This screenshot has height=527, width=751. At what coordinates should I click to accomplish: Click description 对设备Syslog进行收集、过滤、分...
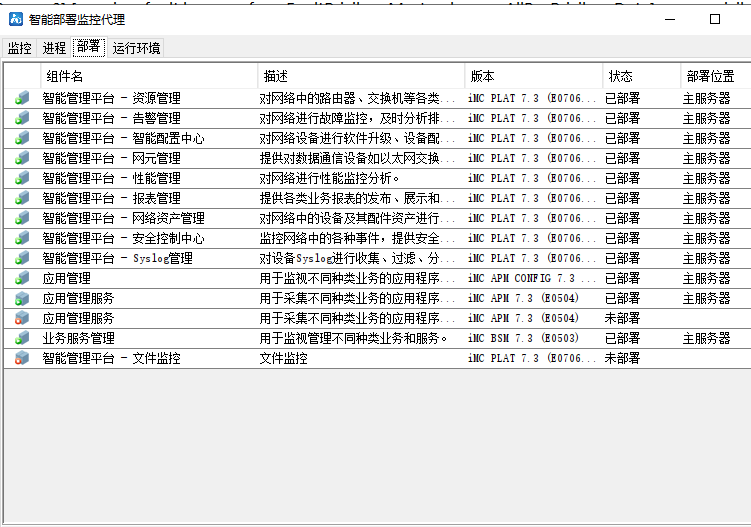click(x=357, y=258)
